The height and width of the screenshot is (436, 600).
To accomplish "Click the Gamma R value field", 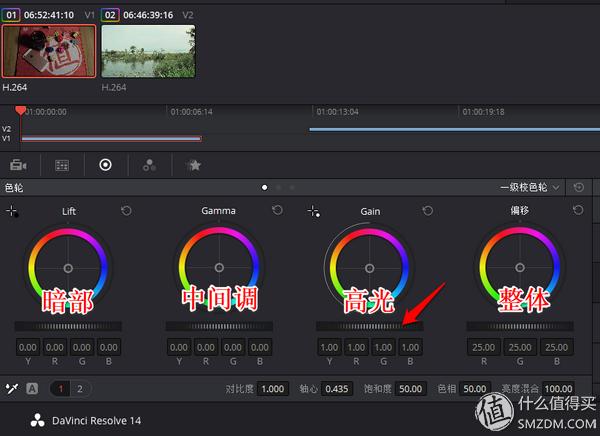I will coord(206,347).
